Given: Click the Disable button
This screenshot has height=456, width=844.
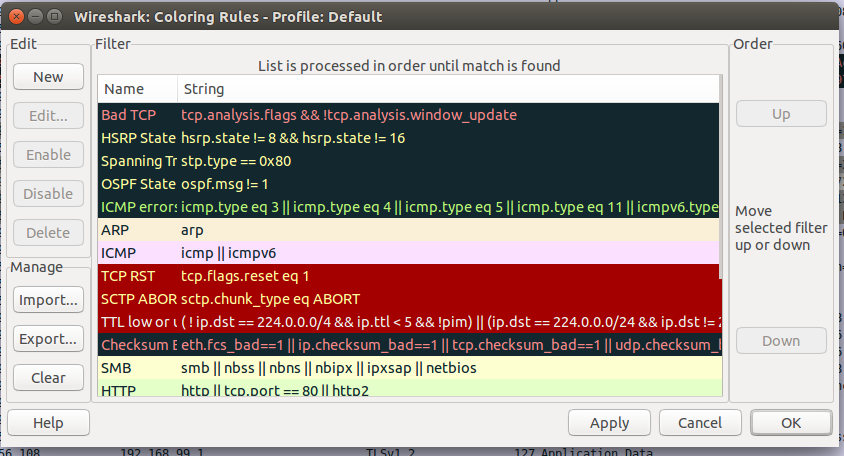Looking at the screenshot, I should [48, 194].
